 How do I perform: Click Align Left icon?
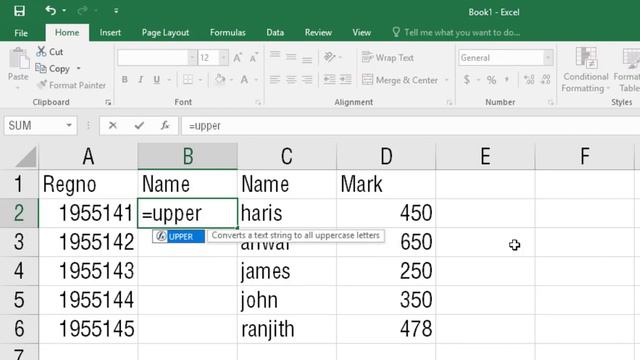[275, 80]
